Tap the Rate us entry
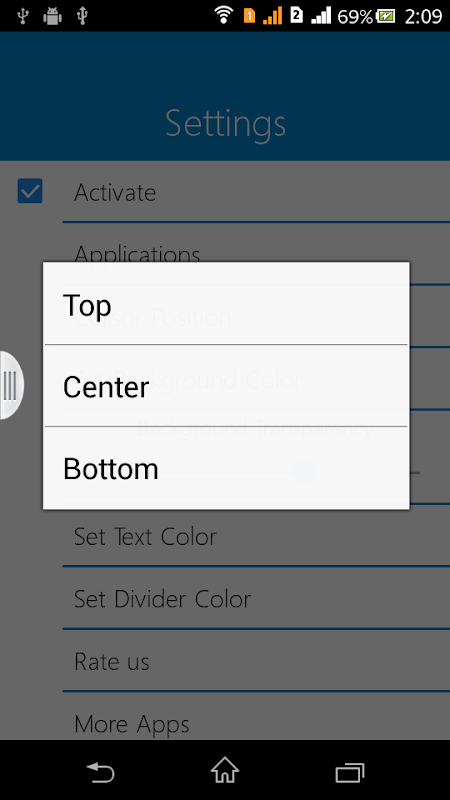450x800 pixels. 256,662
